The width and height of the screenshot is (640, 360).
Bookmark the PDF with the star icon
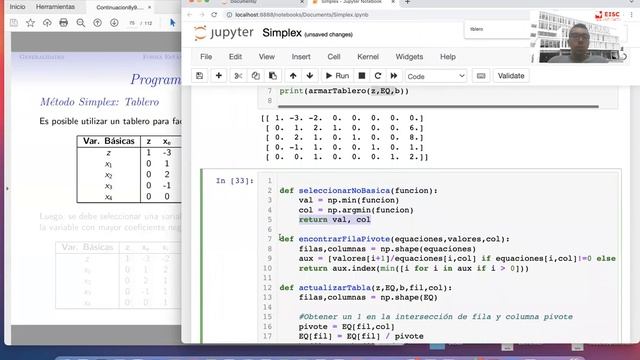click(x=30, y=23)
